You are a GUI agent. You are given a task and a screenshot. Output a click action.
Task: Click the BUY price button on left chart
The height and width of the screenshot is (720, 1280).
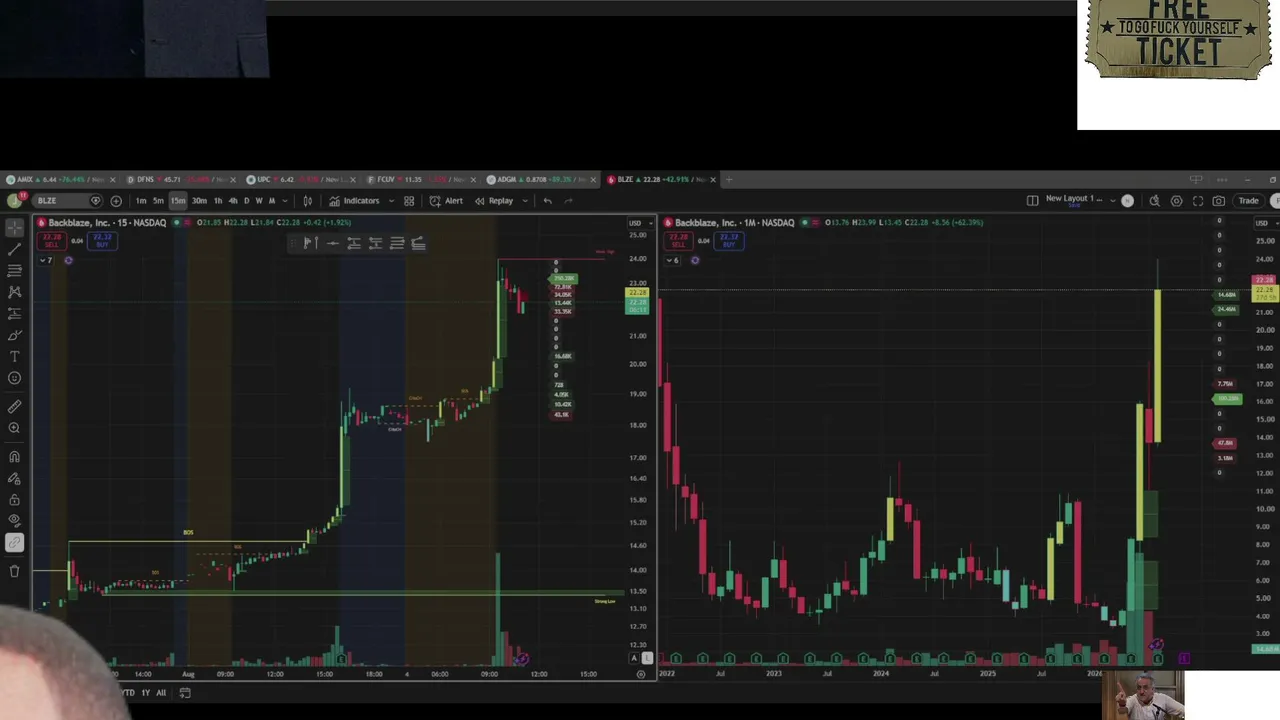click(101, 241)
